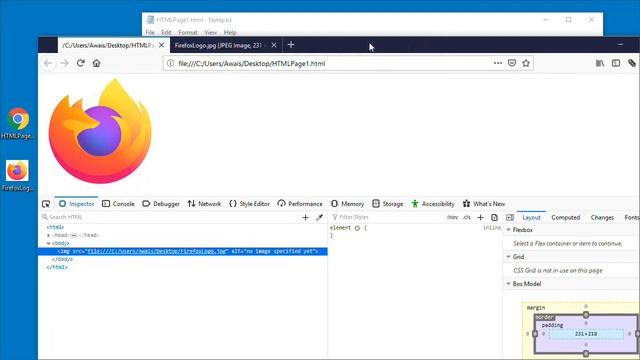Viewport: 640px width, 360px height.
Task: Open the Inspector panel
Action: pyautogui.click(x=76, y=204)
